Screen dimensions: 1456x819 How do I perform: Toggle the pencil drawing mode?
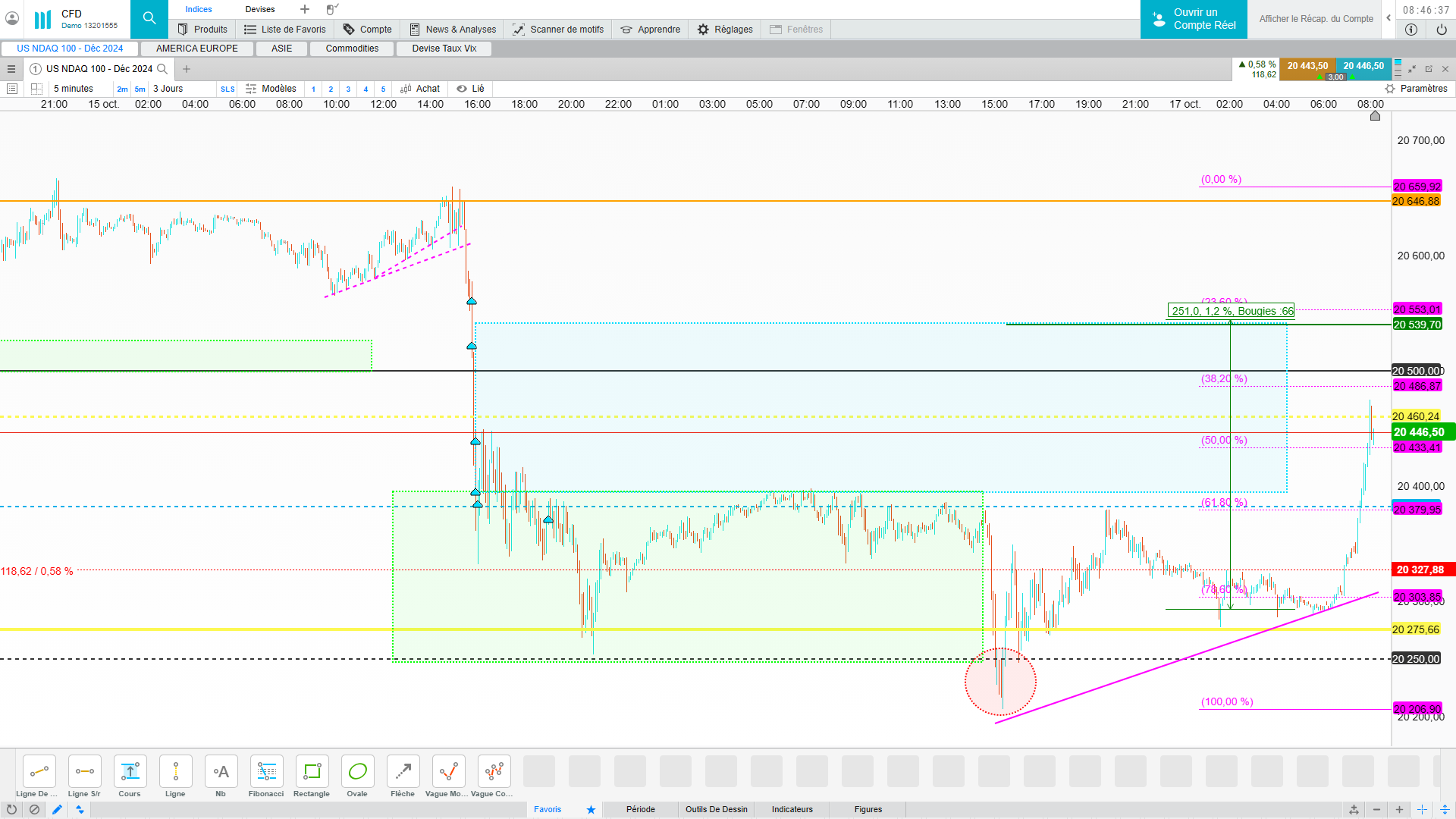pos(57,809)
